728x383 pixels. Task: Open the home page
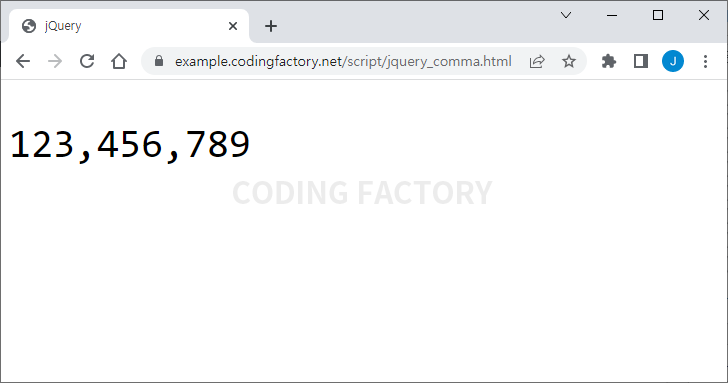[x=119, y=61]
